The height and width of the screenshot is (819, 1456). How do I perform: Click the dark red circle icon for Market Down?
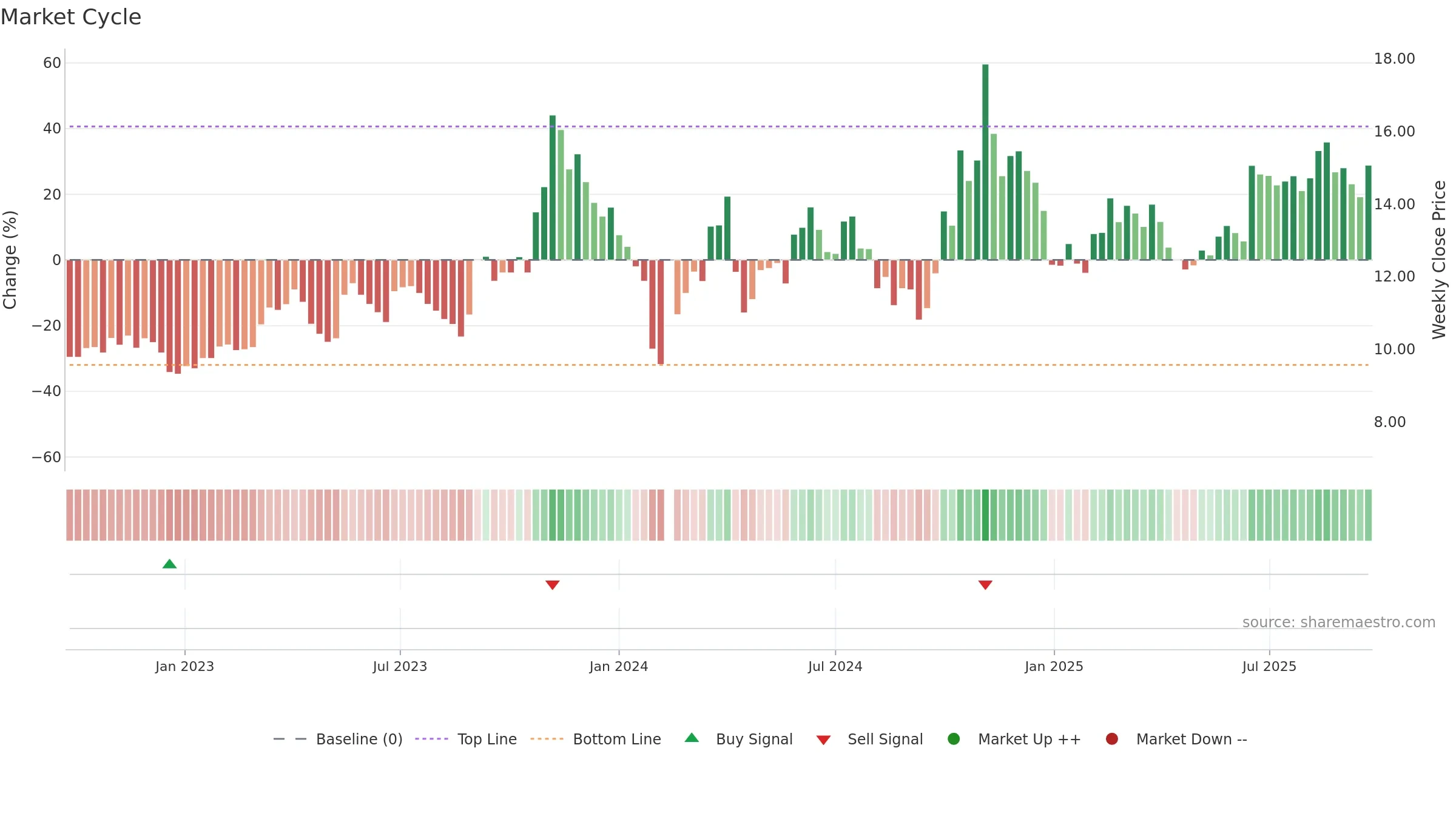pyautogui.click(x=1112, y=739)
